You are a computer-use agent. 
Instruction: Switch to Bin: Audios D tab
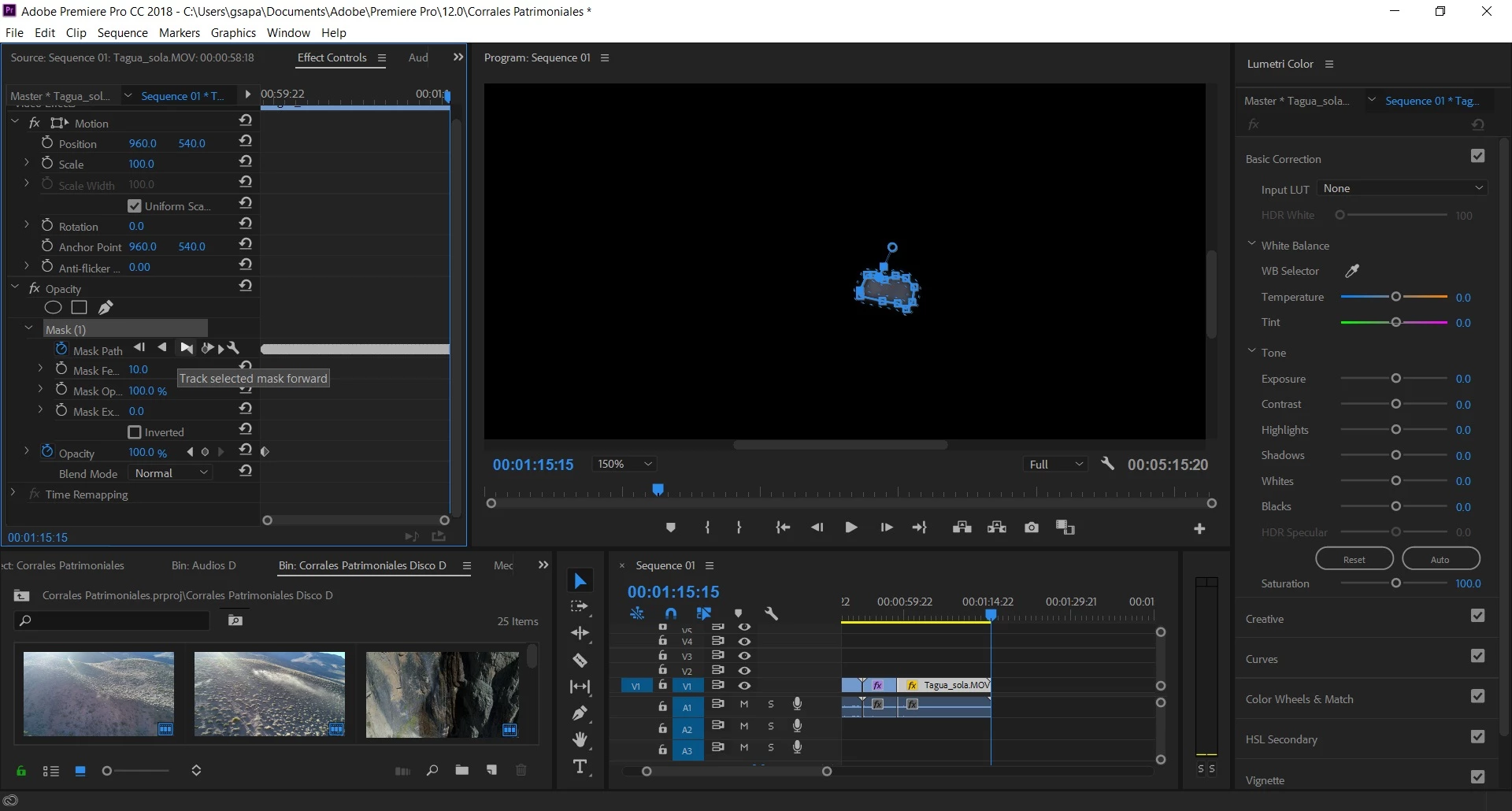204,565
